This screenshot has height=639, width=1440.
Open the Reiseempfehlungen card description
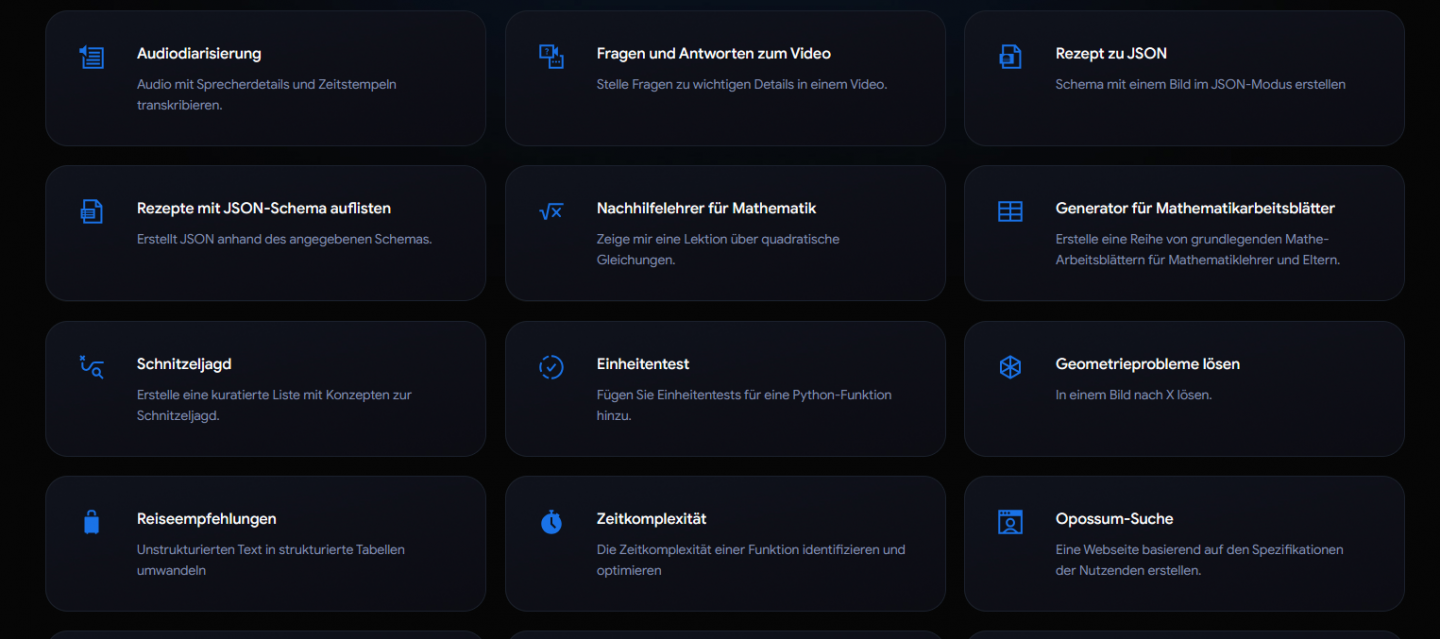(270, 560)
